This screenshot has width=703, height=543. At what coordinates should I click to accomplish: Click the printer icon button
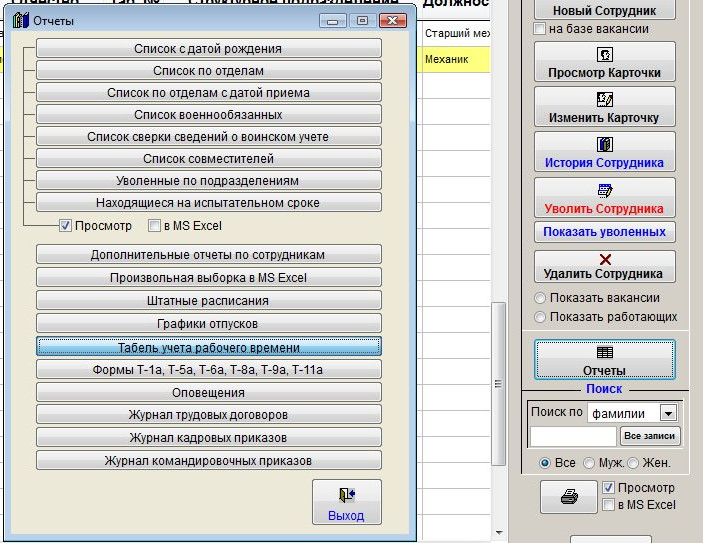pyautogui.click(x=569, y=497)
